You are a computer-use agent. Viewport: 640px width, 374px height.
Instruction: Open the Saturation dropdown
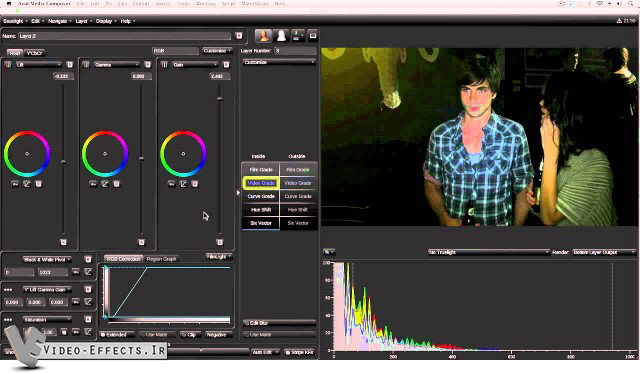(x=47, y=319)
